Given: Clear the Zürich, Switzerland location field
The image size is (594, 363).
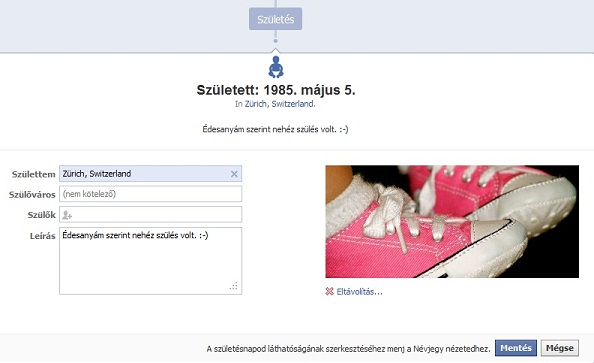Looking at the screenshot, I should pos(234,174).
